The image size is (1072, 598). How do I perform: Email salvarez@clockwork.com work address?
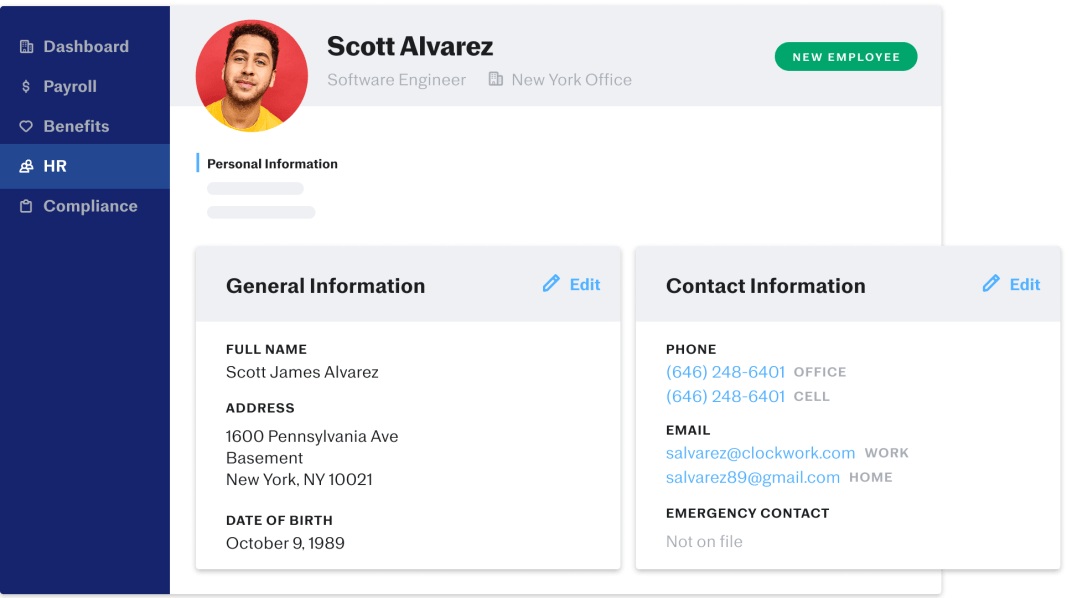pos(760,453)
